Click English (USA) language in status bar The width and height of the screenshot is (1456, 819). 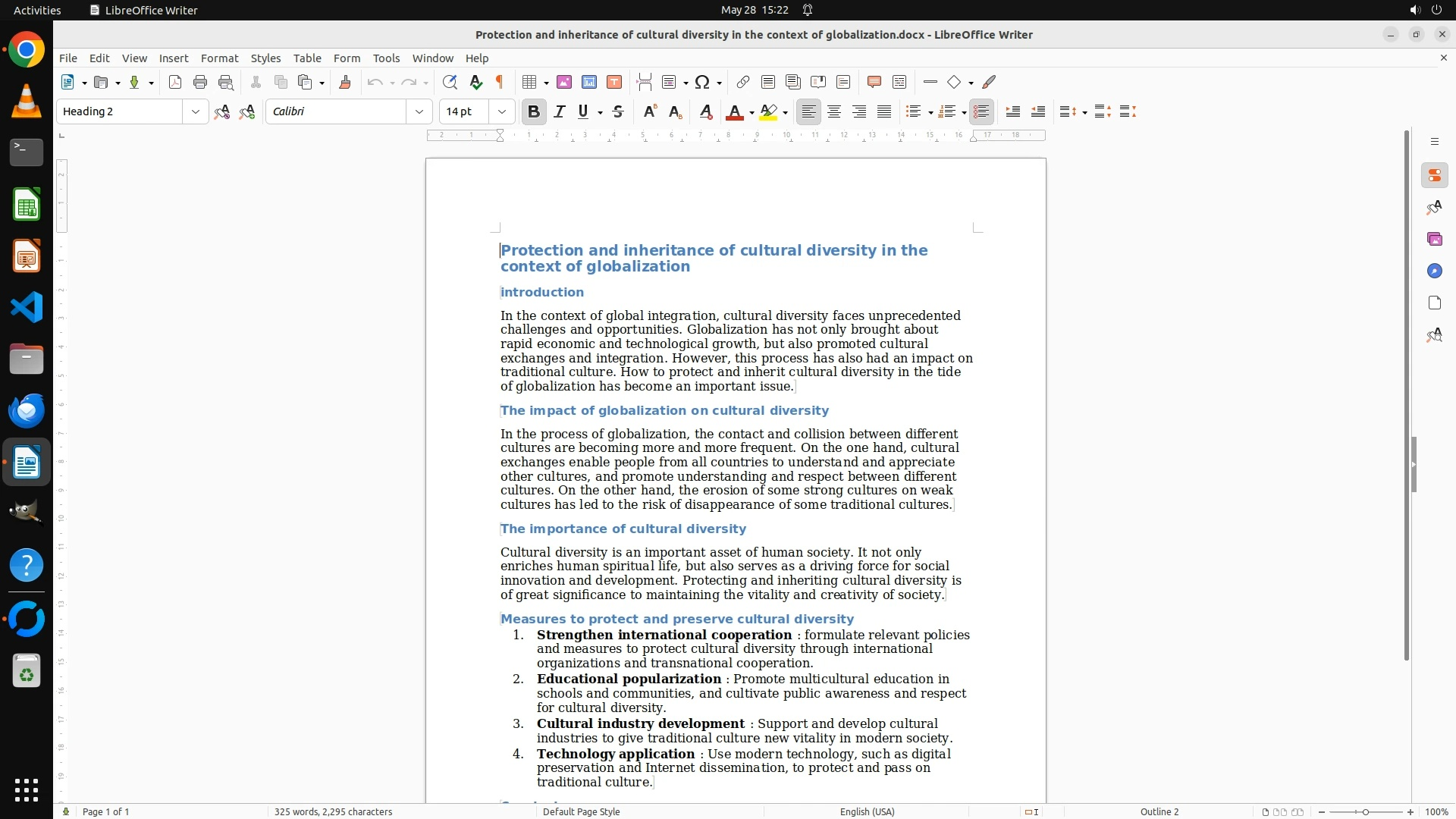[867, 812]
